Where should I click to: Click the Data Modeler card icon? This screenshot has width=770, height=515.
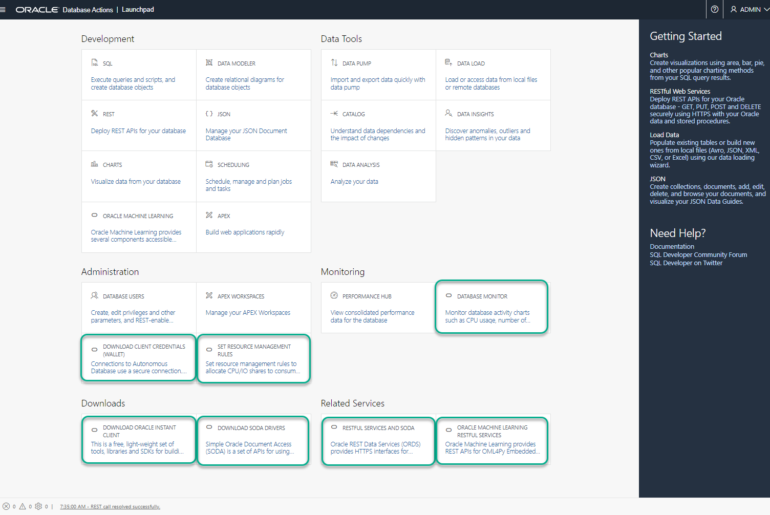coord(209,62)
